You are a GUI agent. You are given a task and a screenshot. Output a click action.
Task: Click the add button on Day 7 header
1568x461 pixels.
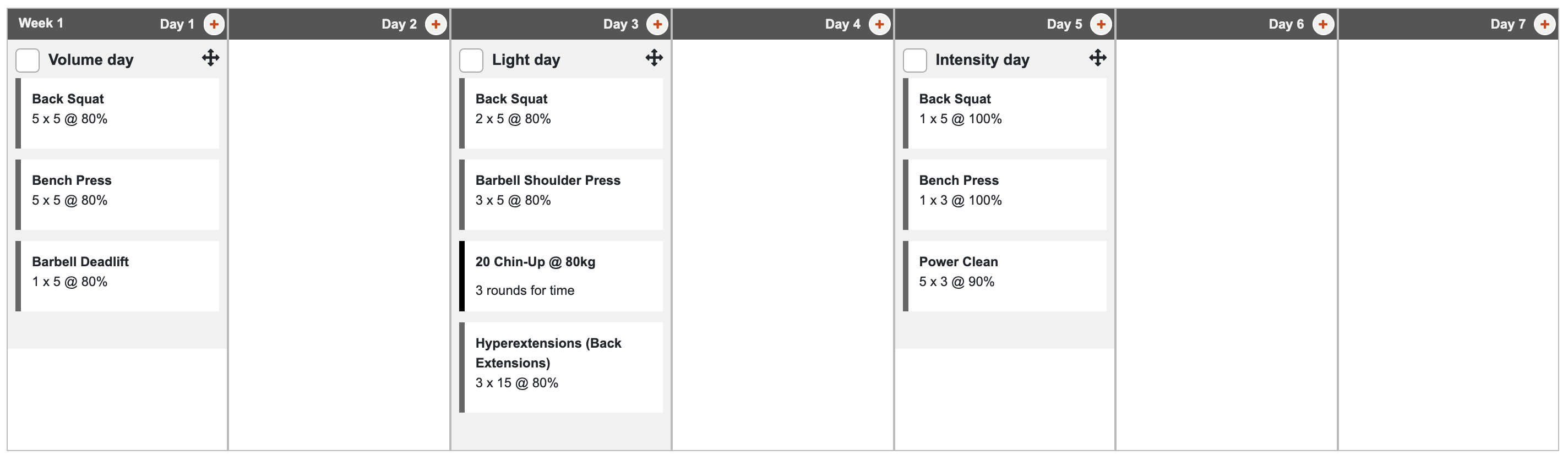[1544, 24]
